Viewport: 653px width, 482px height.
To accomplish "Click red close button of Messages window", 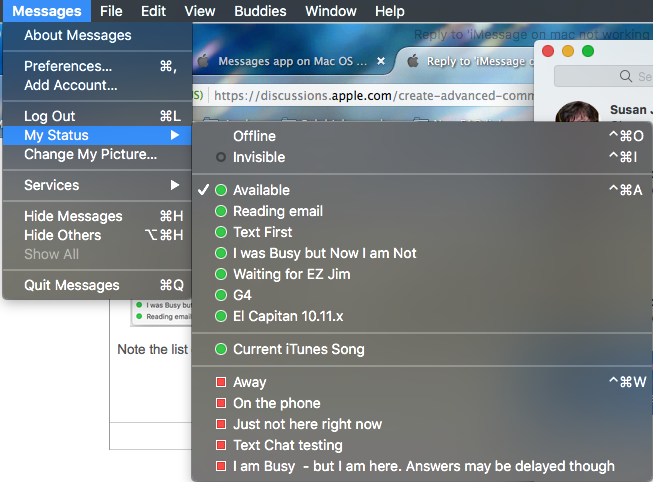I will point(548,51).
